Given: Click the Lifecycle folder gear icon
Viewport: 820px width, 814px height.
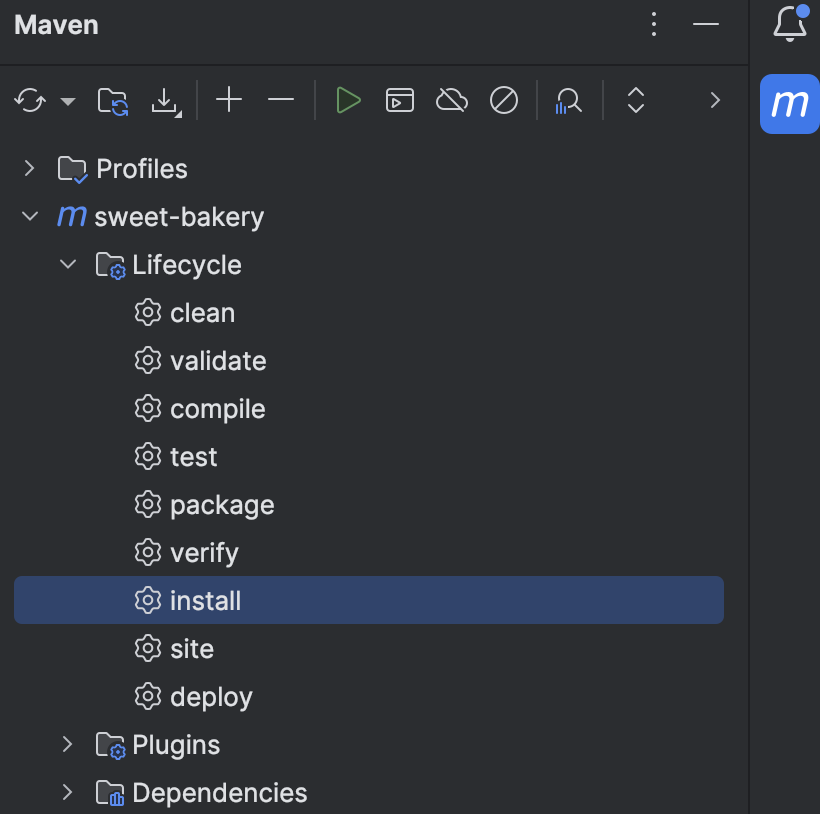Looking at the screenshot, I should click(110, 266).
